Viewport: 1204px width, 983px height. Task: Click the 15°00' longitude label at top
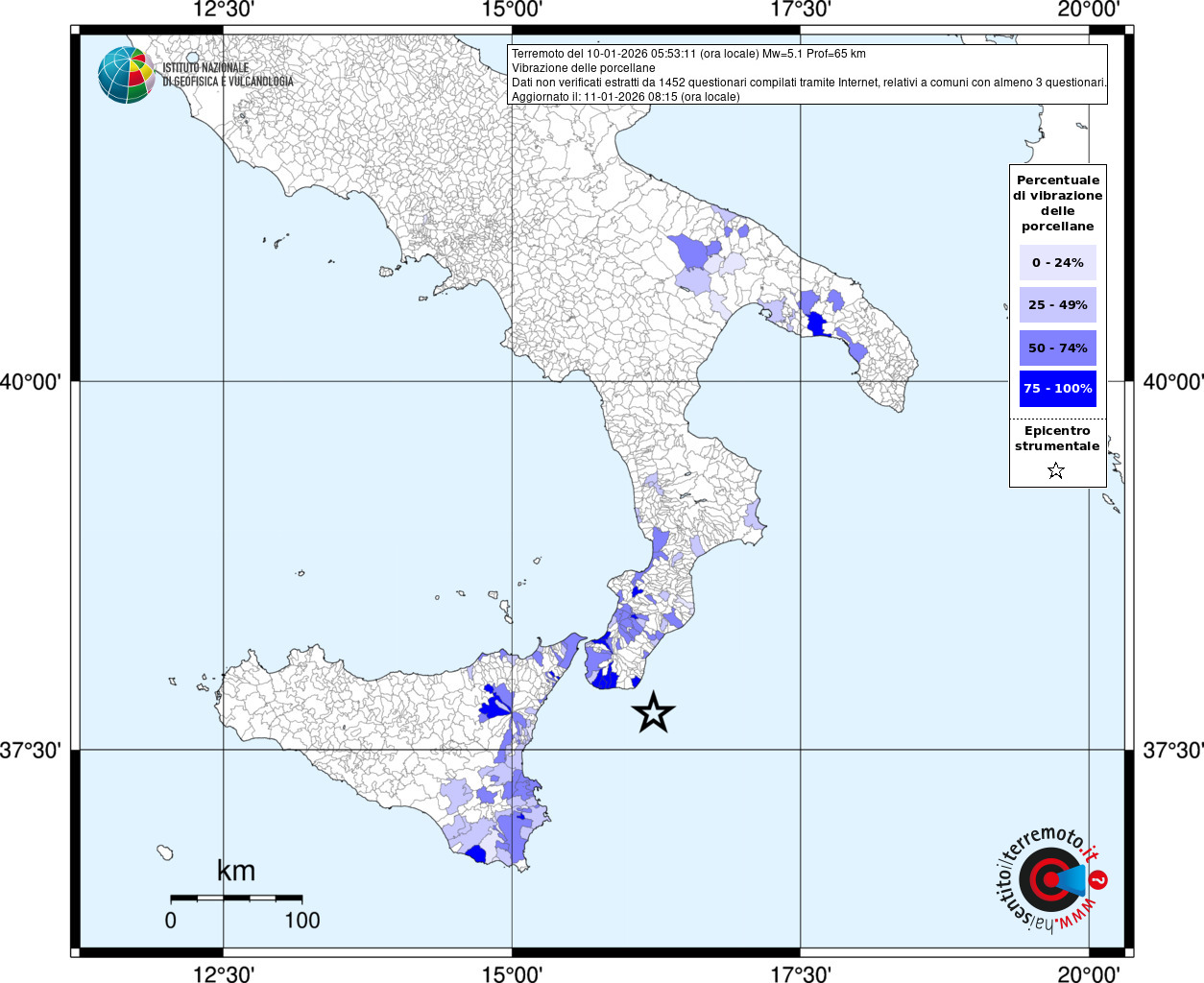(512, 11)
